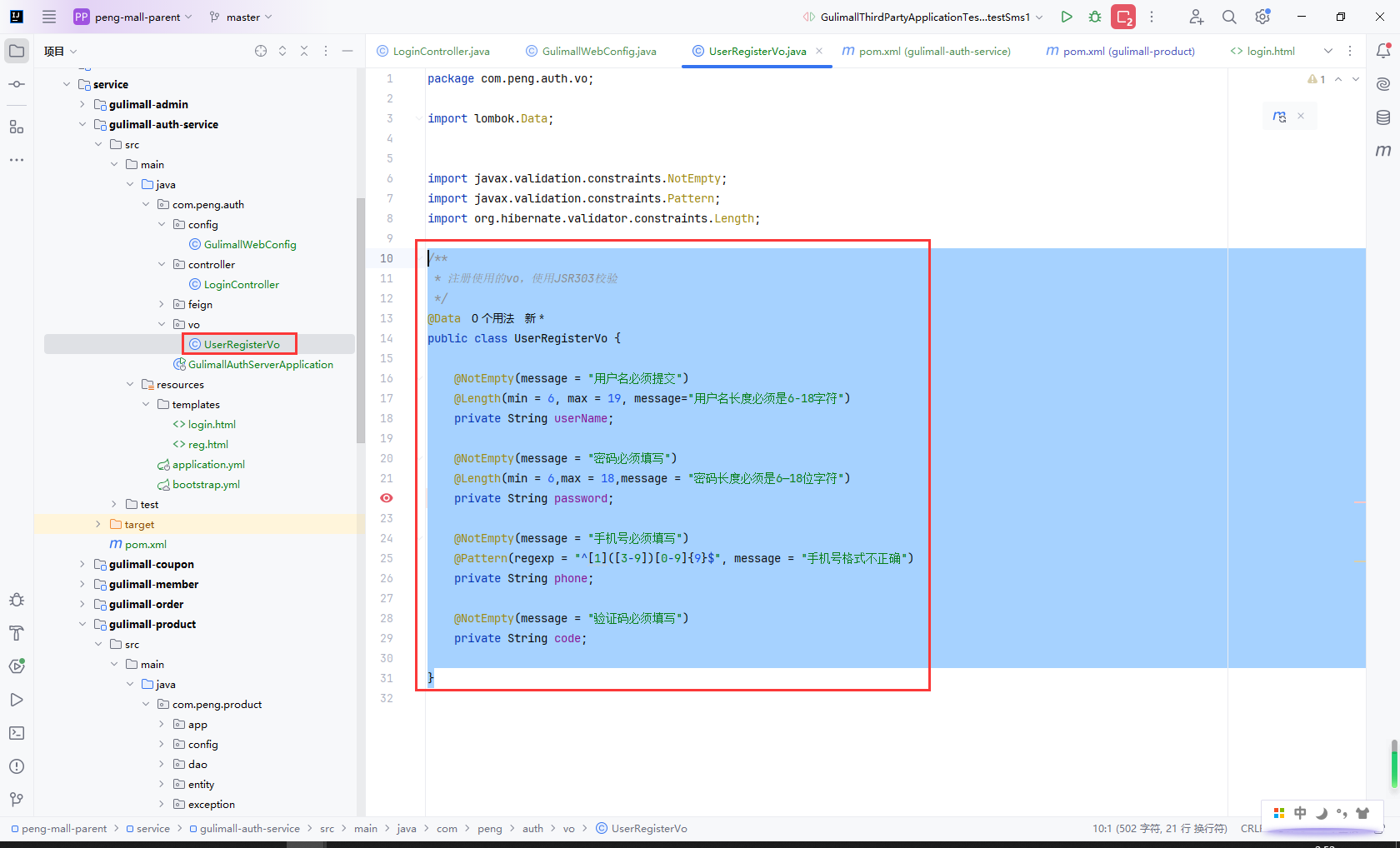The height and width of the screenshot is (848, 1400).
Task: Select GulimallWebConfig in project tree
Action: 242,244
